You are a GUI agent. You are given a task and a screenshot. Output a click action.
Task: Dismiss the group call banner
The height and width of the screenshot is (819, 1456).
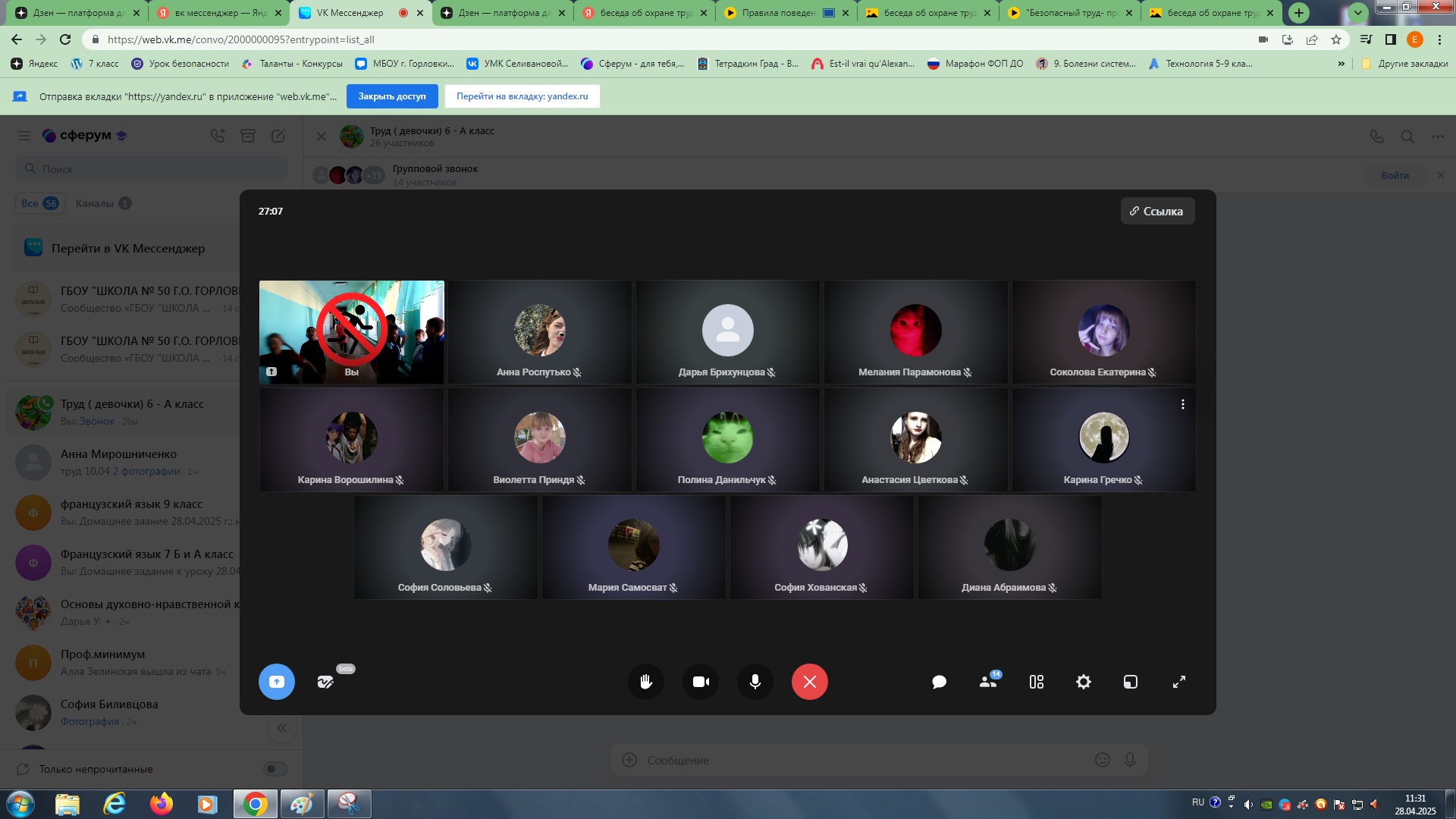(1440, 175)
